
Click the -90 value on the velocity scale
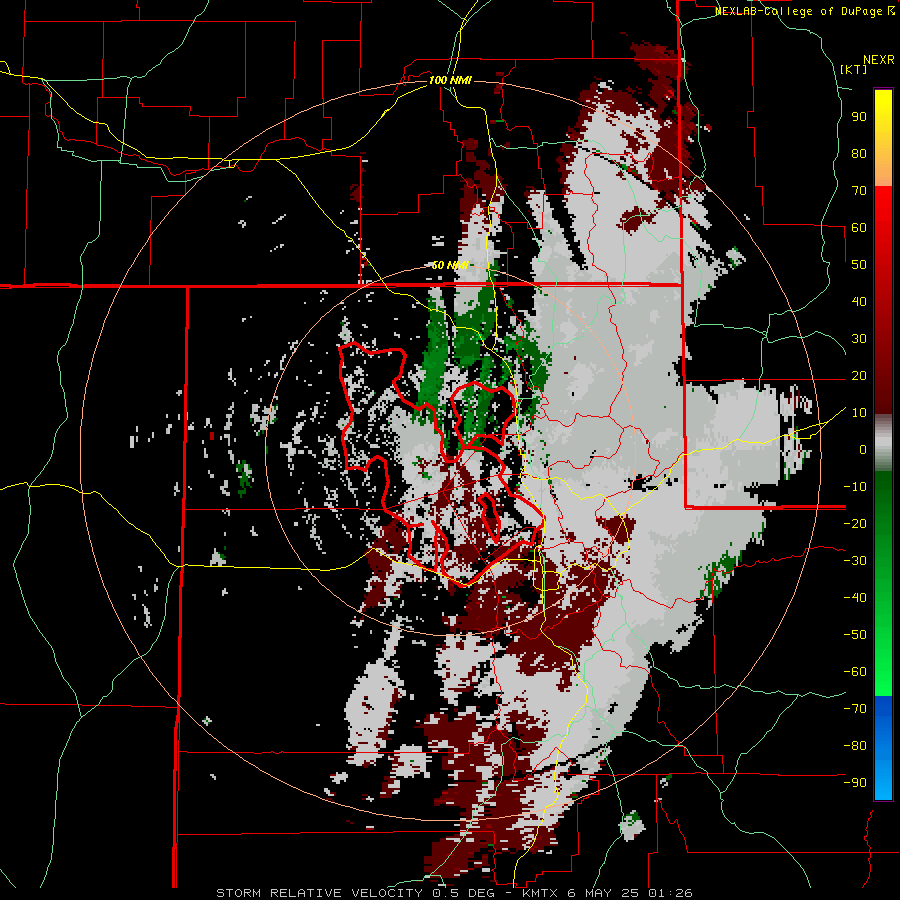(x=855, y=782)
